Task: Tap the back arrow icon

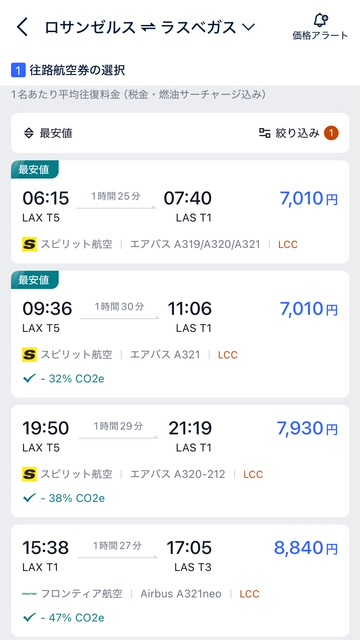Action: tap(22, 27)
